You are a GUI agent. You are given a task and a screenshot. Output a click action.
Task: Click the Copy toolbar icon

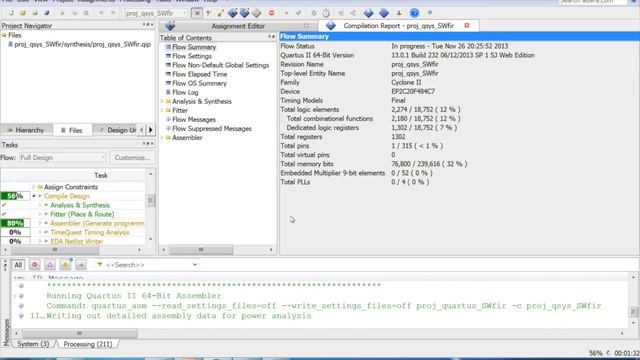tap(74, 13)
